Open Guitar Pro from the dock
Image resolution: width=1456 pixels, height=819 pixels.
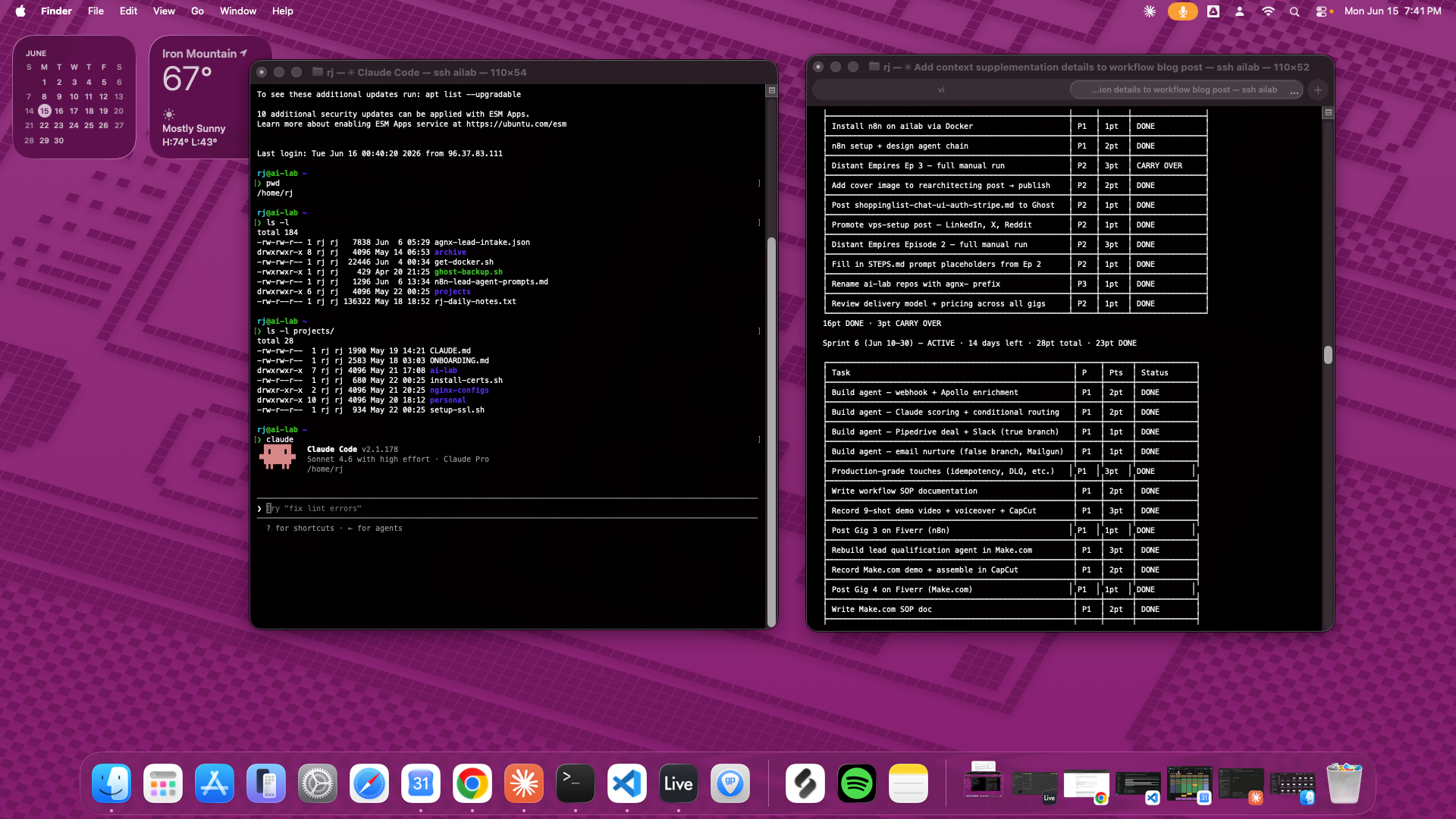[730, 783]
